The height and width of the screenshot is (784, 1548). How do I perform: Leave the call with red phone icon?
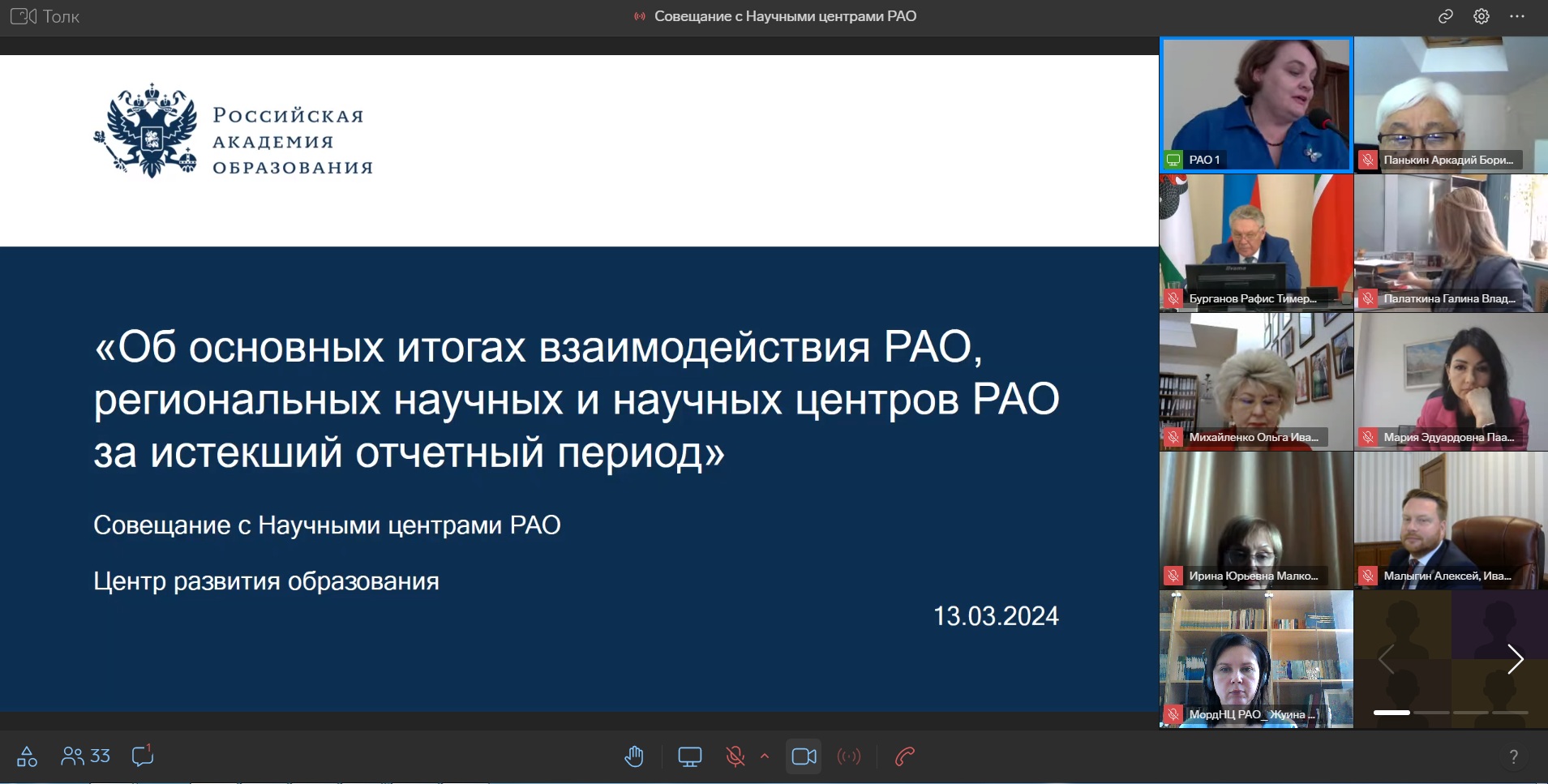click(904, 756)
